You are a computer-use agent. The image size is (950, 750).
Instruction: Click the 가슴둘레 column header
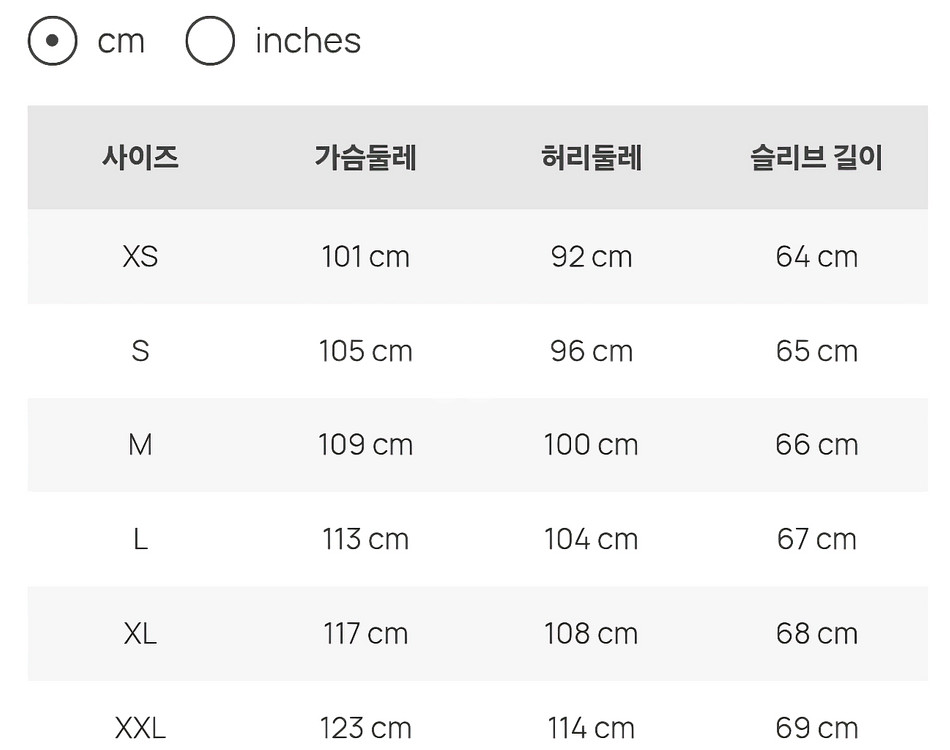[x=365, y=158]
